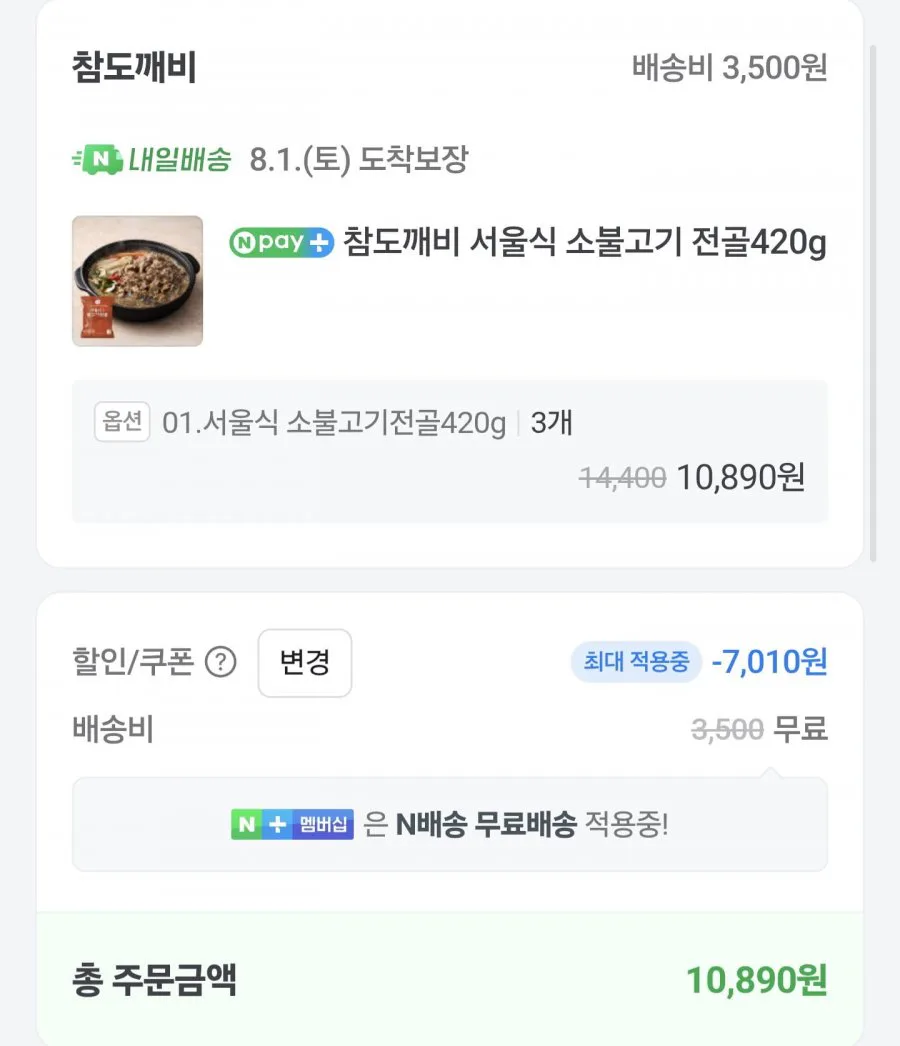
Task: Tap the -7,010원 discount amount
Action: 769,662
